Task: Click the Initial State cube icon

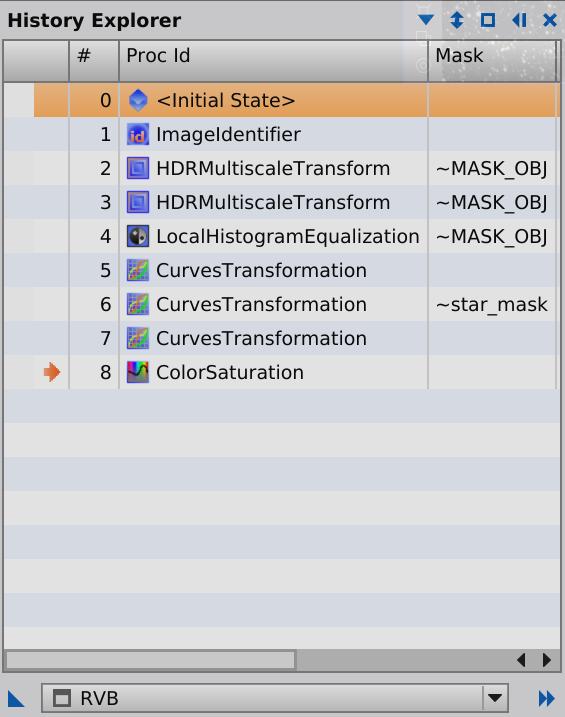Action: [x=138, y=100]
